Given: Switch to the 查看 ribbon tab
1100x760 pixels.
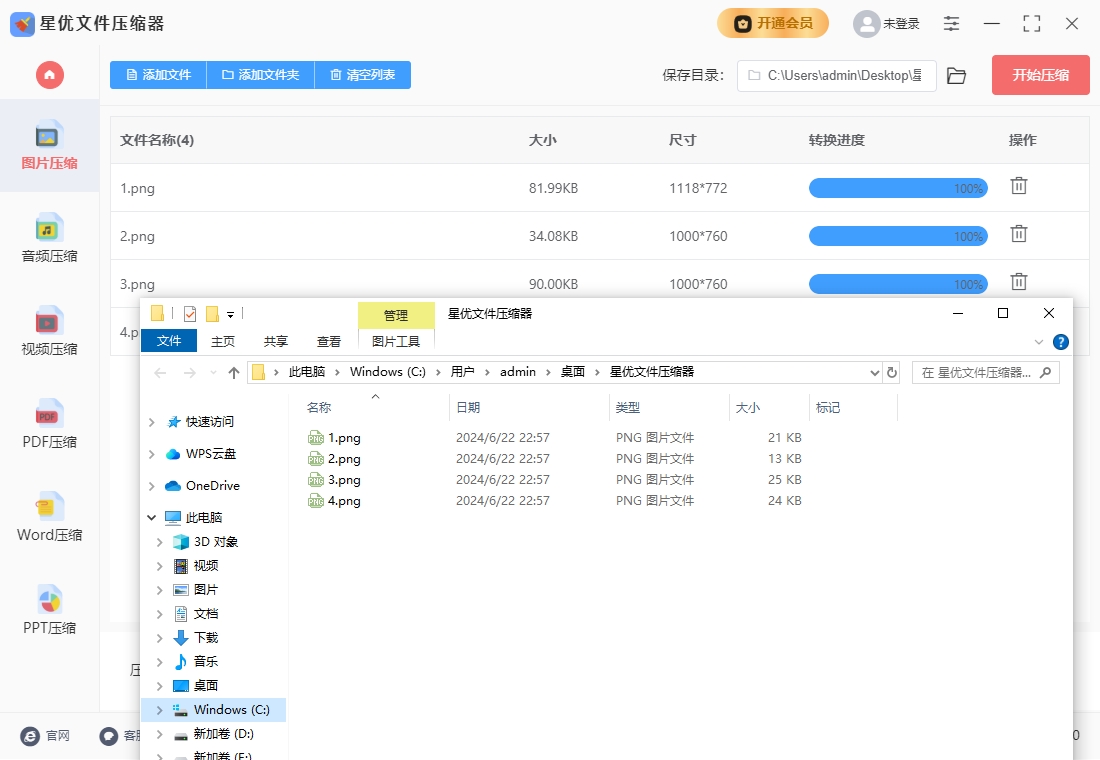Looking at the screenshot, I should point(328,341).
